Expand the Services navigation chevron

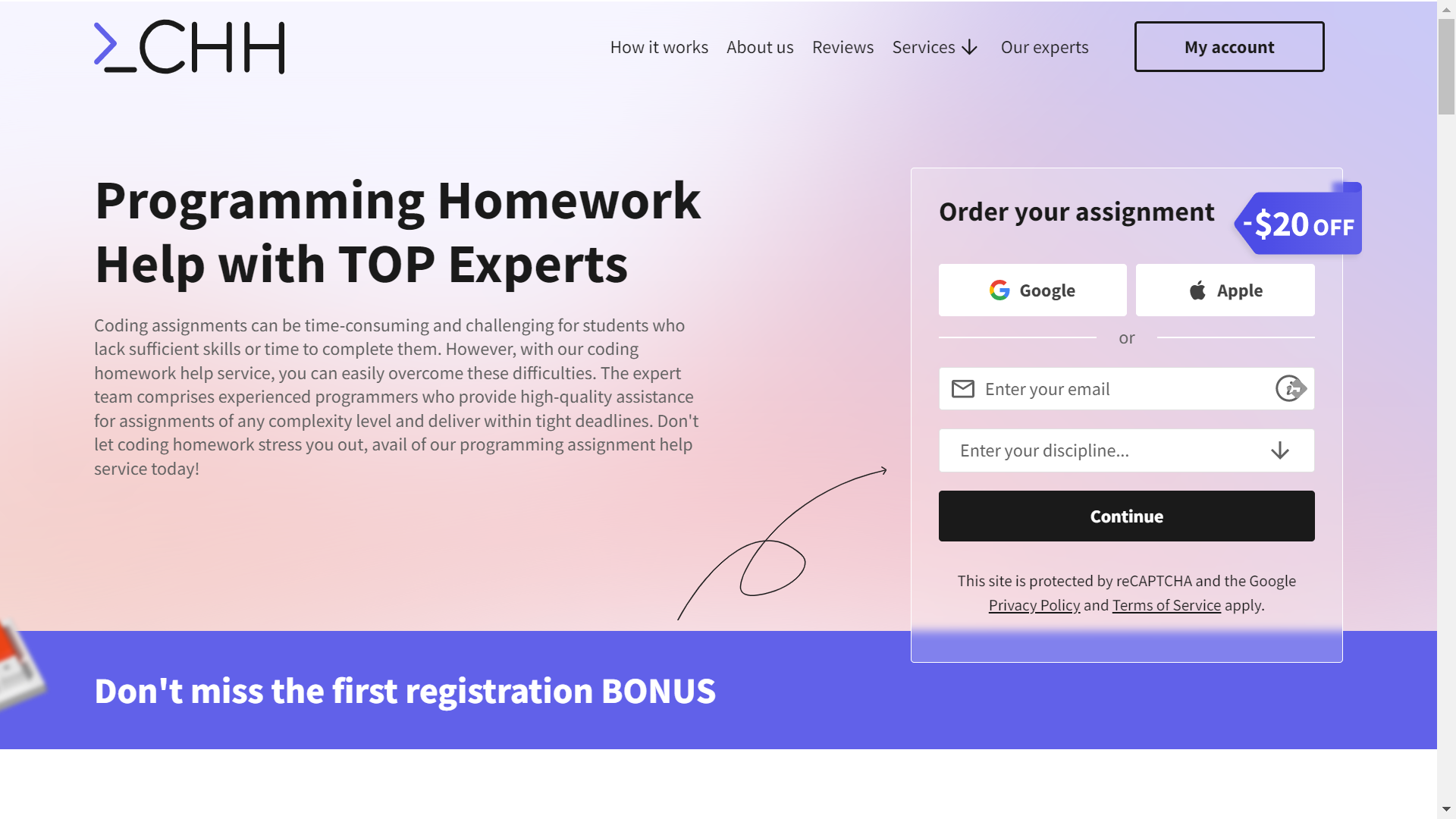[970, 47]
